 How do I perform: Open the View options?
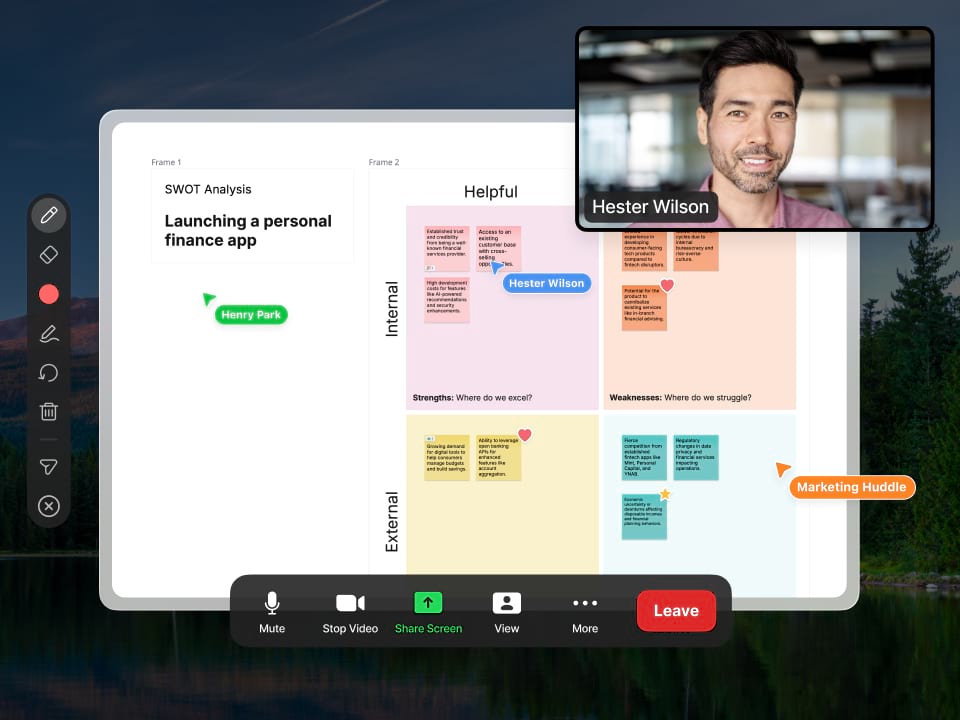pos(507,611)
